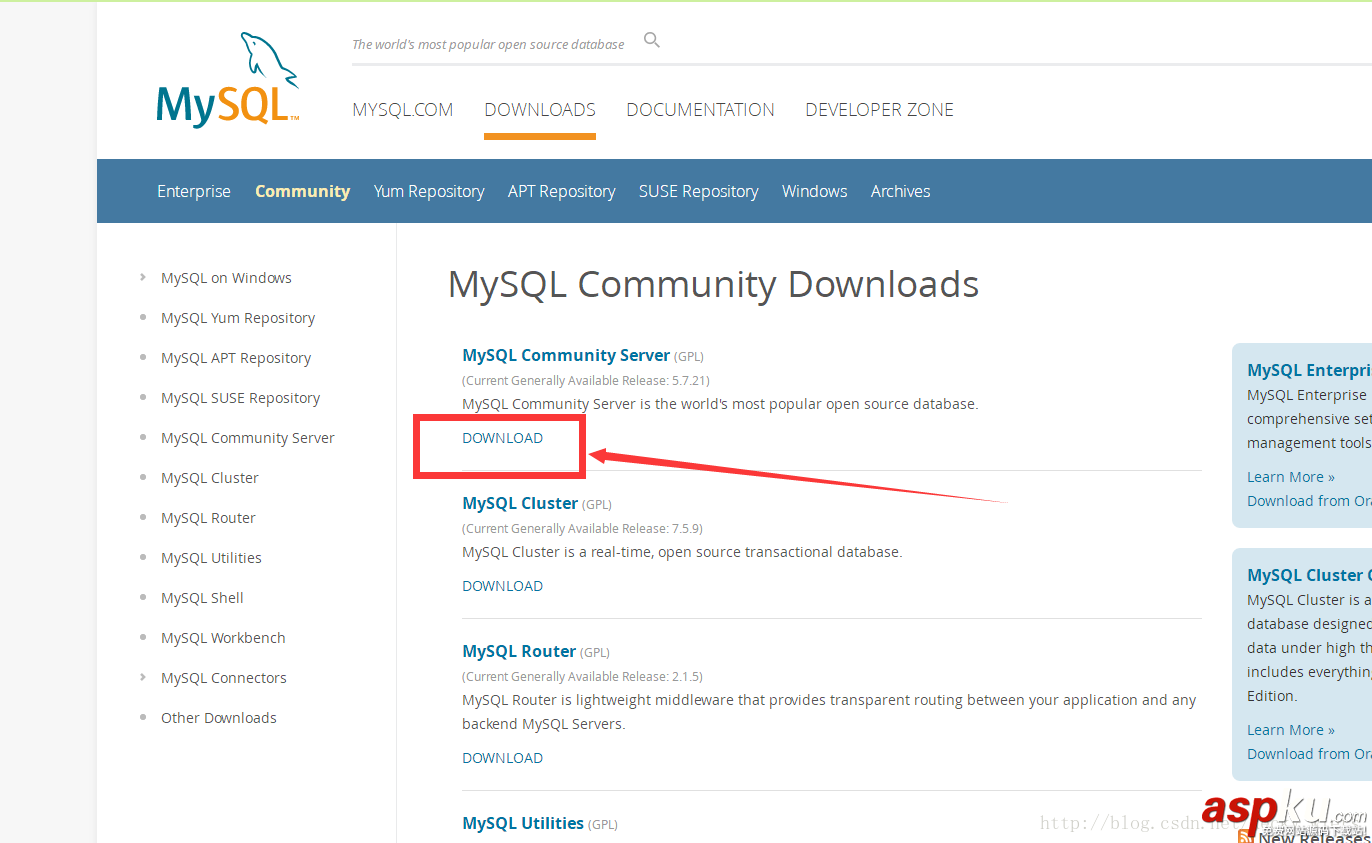Open MySQL Community Server in sidebar
The height and width of the screenshot is (843, 1372).
pyautogui.click(x=248, y=438)
